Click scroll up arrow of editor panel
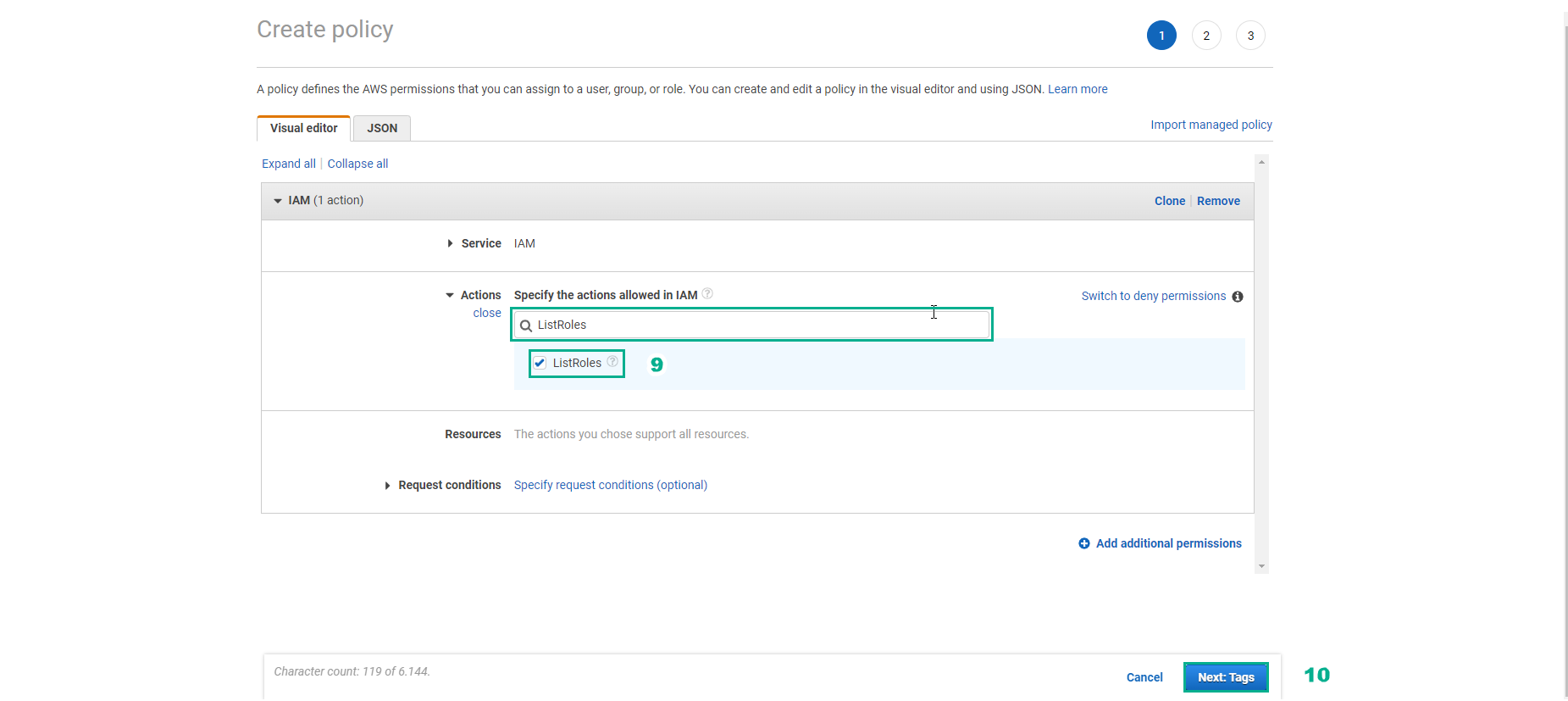 pos(1261,162)
